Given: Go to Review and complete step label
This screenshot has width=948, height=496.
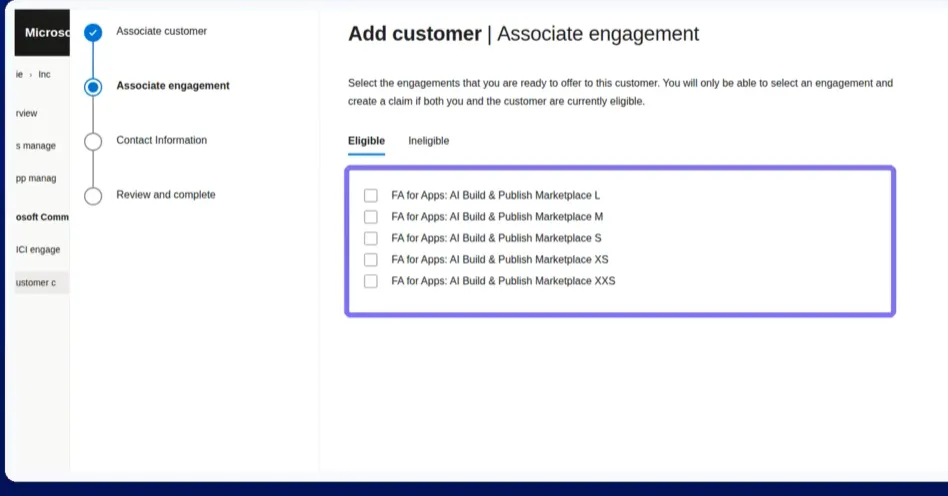Looking at the screenshot, I should click(x=166, y=195).
